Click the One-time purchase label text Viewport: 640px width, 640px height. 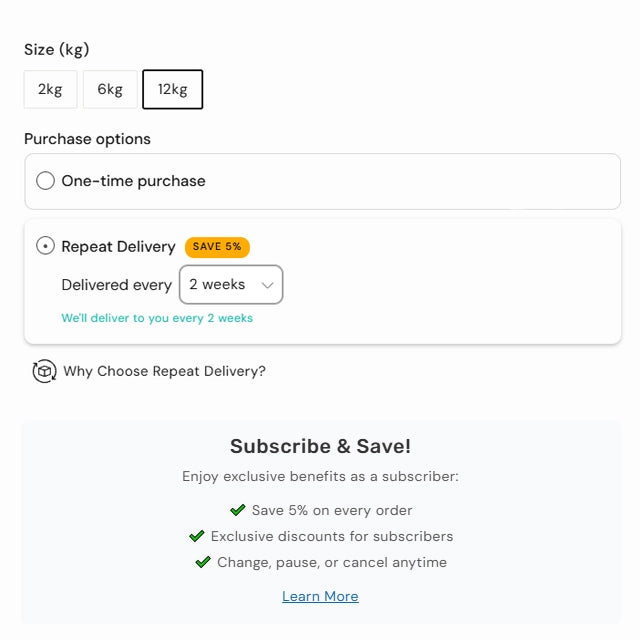click(133, 181)
